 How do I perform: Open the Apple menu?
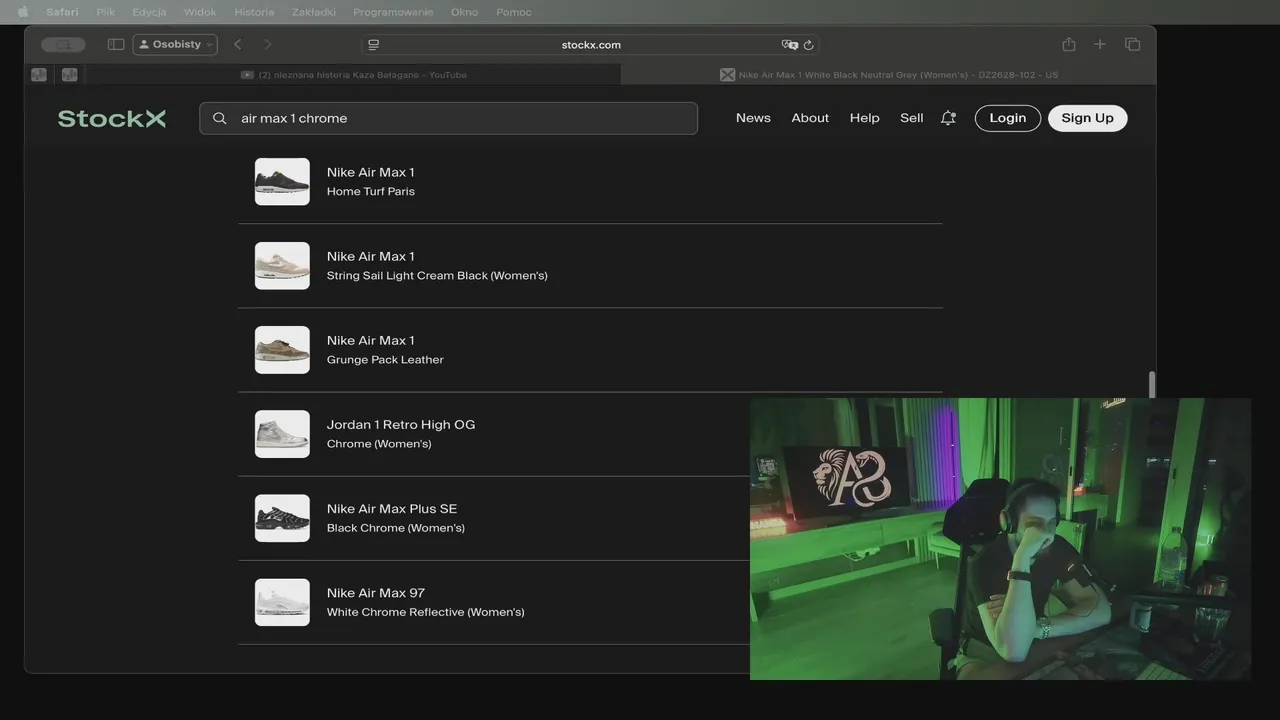(x=23, y=12)
